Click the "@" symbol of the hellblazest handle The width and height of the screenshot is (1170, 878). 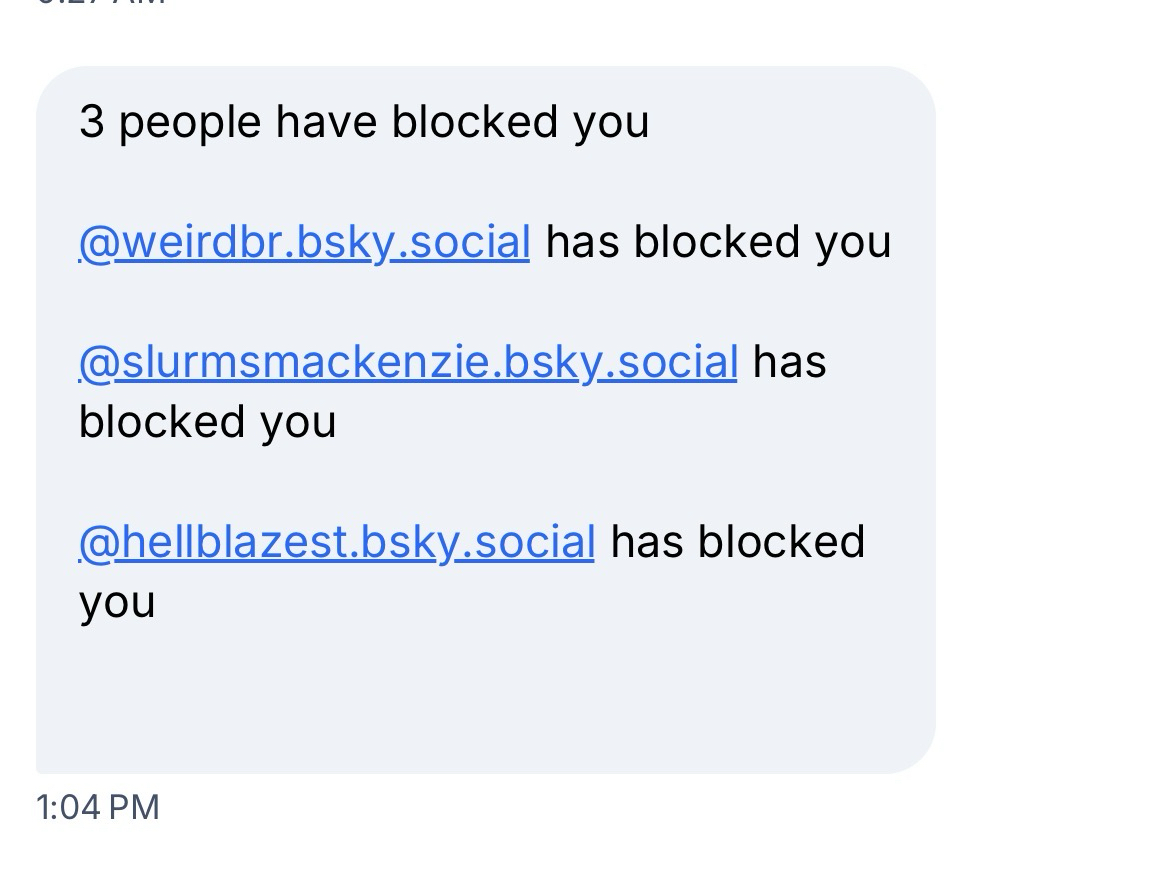click(96, 542)
